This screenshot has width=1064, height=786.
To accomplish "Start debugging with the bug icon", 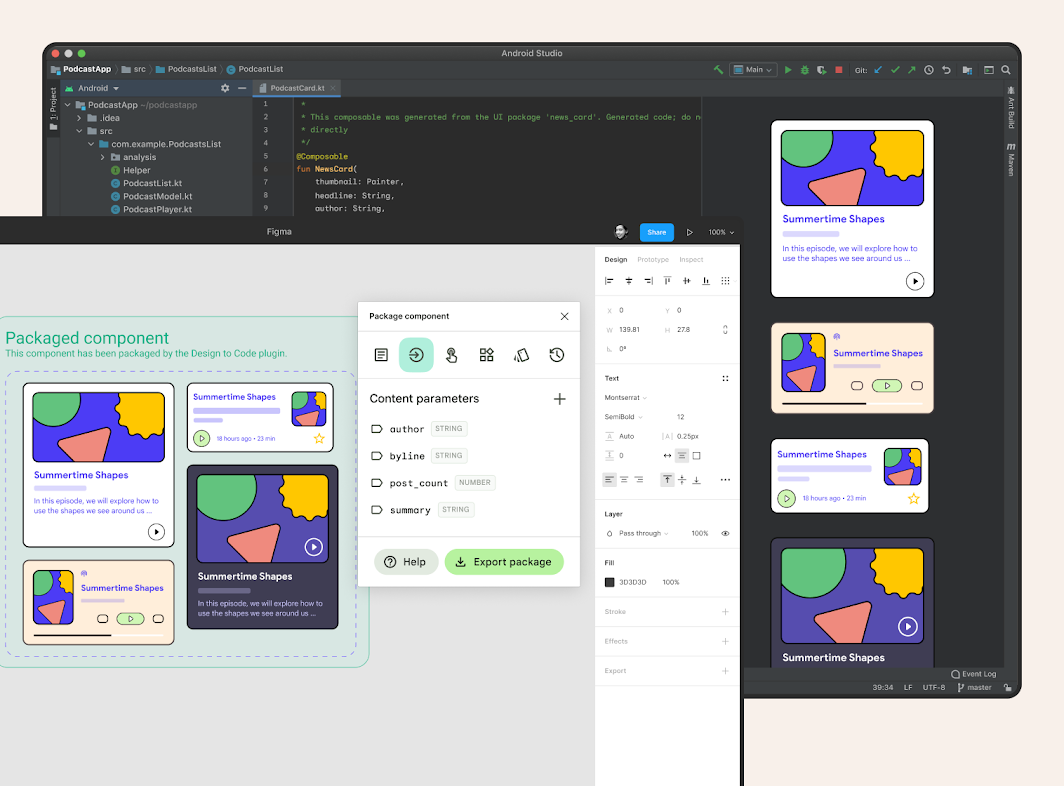I will pos(805,69).
